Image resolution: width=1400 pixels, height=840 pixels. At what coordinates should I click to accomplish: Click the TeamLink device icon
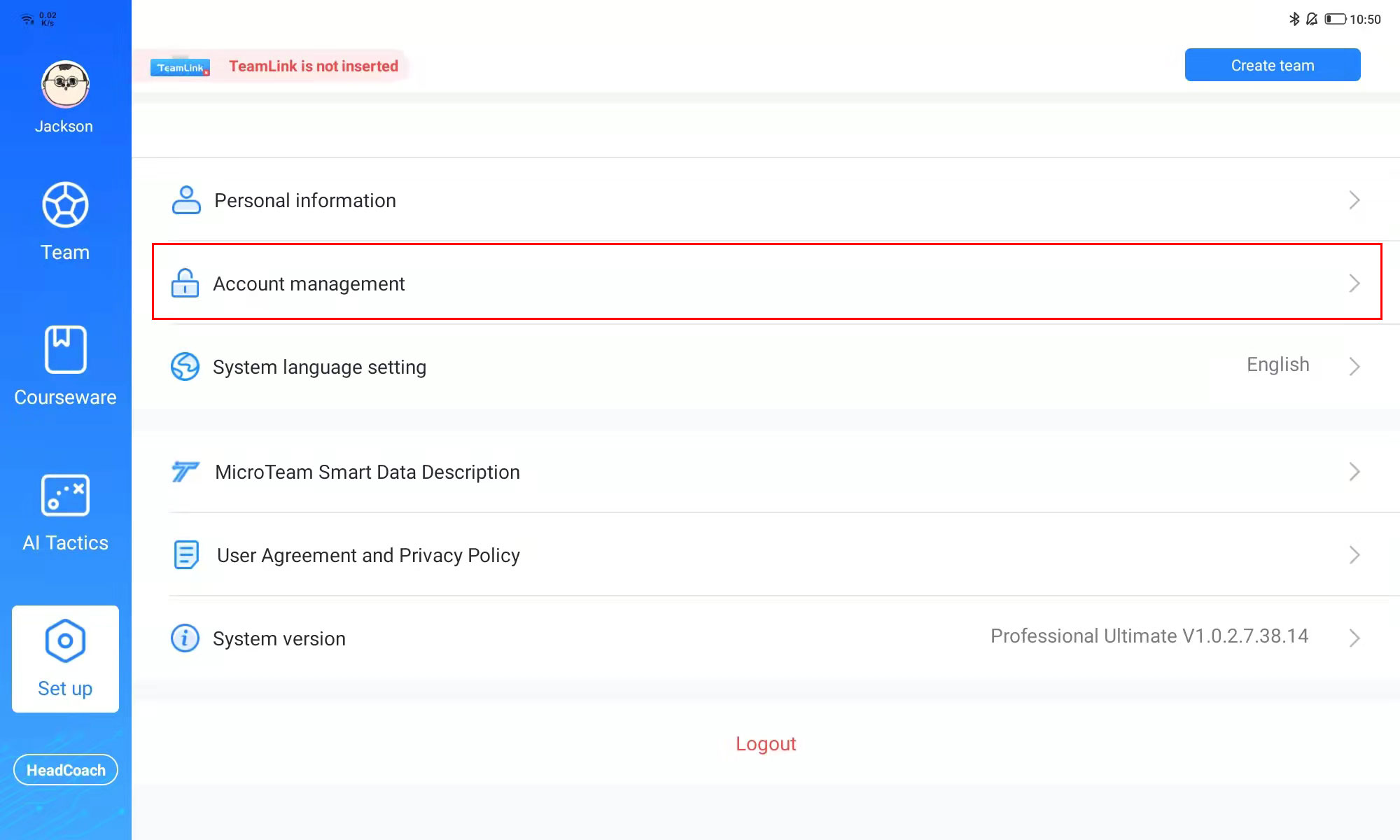(x=180, y=67)
